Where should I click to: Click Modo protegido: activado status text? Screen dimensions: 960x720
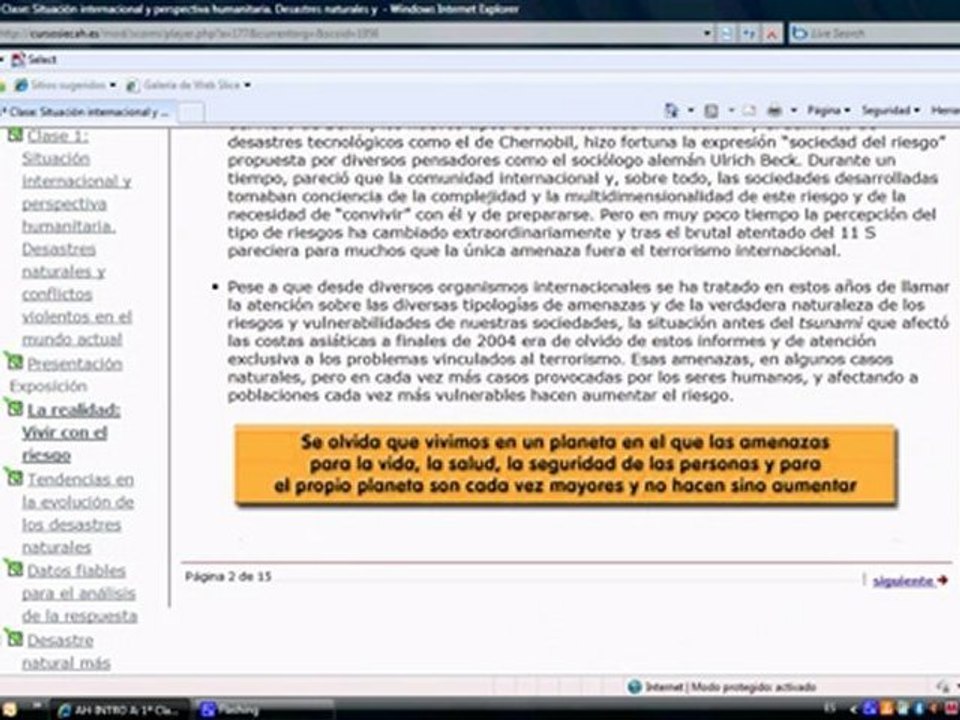point(754,687)
